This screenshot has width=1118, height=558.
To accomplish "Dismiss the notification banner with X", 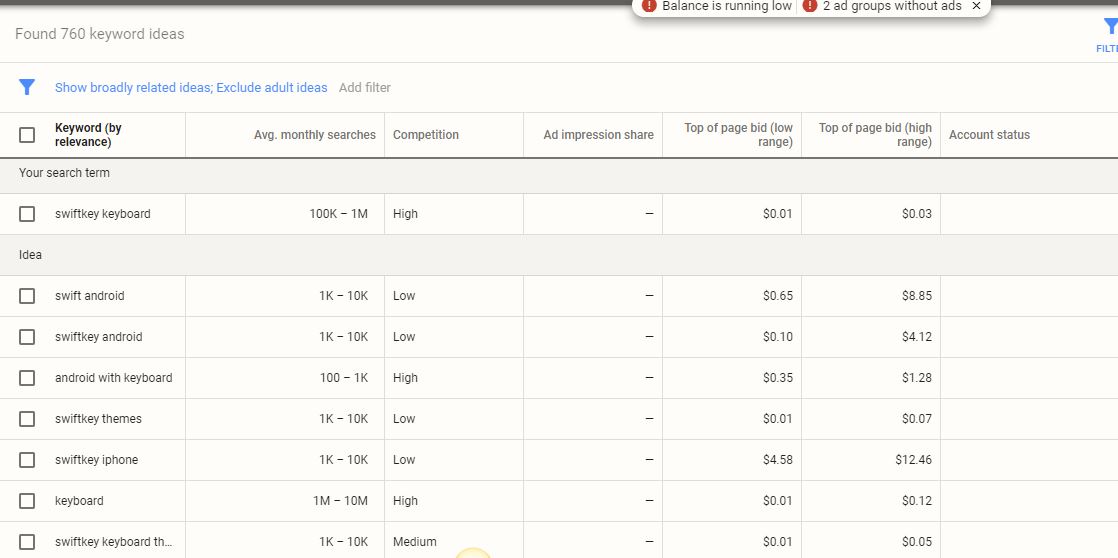I will click(x=977, y=6).
